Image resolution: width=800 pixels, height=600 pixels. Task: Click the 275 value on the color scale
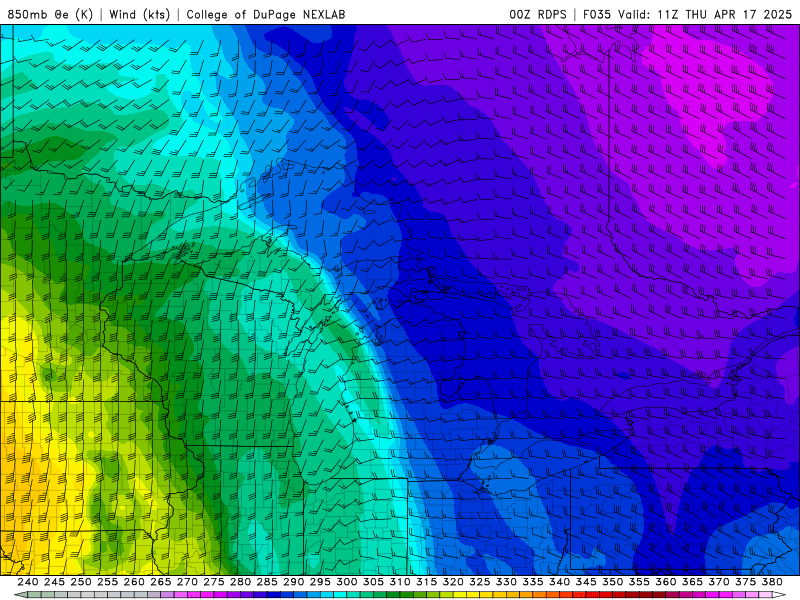point(214,582)
